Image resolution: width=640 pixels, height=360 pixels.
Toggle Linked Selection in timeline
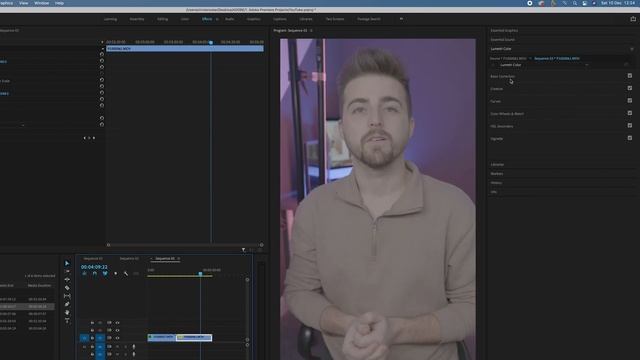(105, 273)
